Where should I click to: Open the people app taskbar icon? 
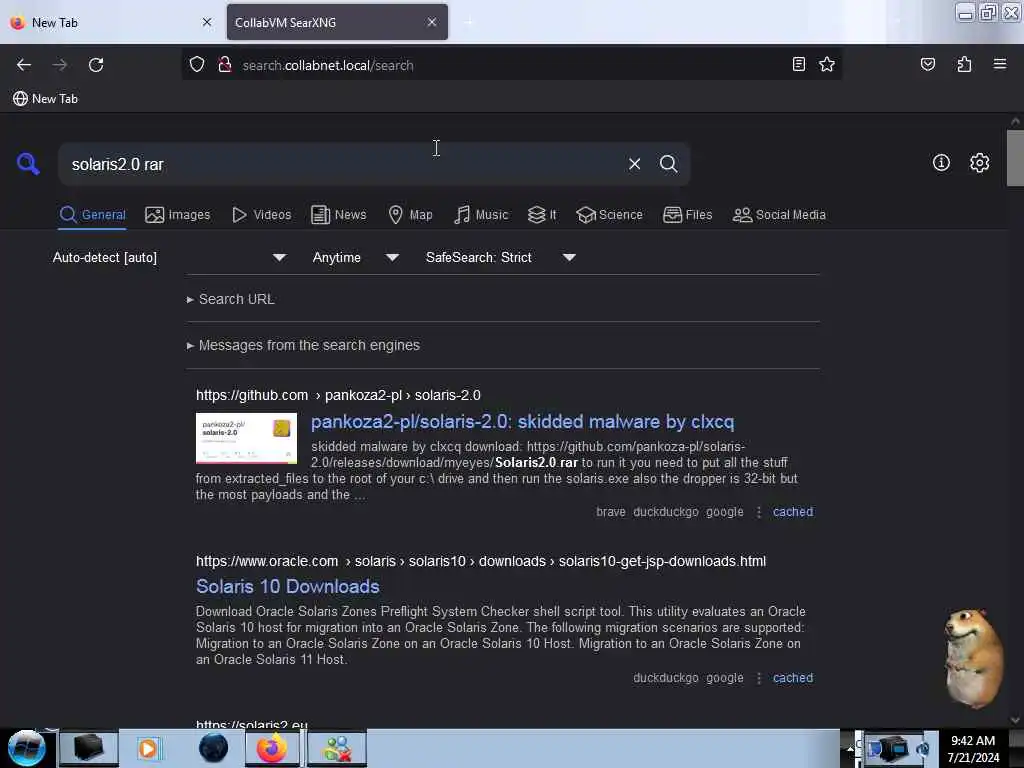[x=337, y=748]
